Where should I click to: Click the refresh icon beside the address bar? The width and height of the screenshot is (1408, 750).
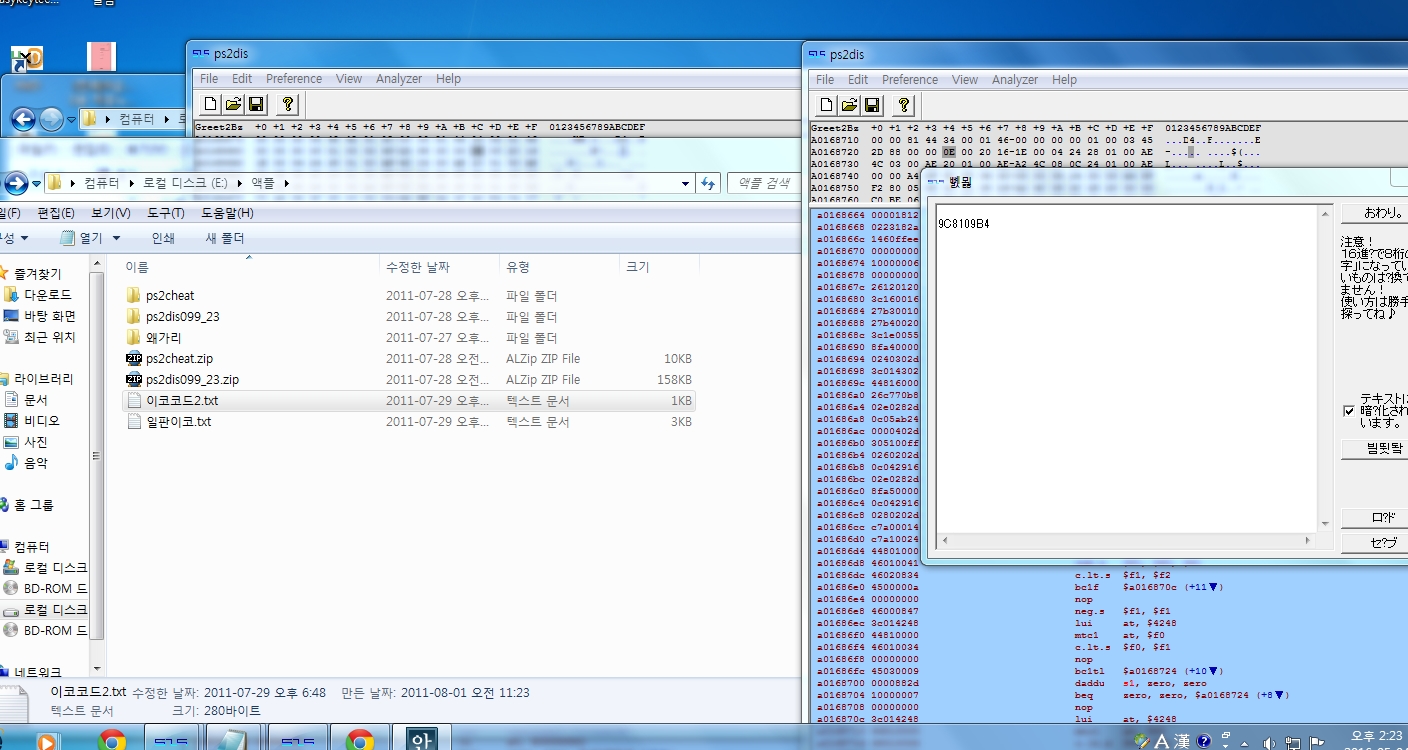[708, 183]
